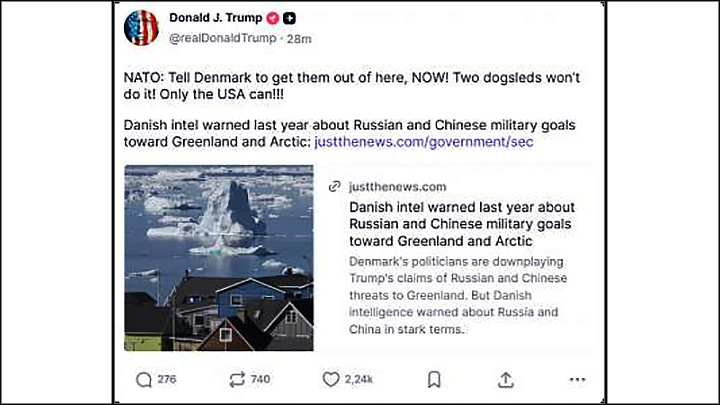This screenshot has height=405, width=720.
Task: Click the black plus badge beside the name
Action: click(290, 18)
